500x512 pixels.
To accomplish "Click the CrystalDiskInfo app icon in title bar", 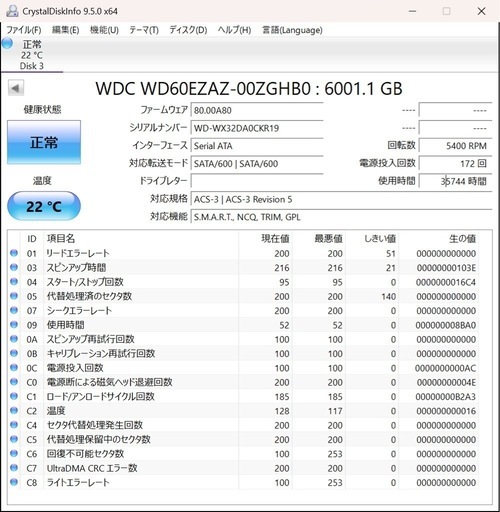I will pos(12,11).
